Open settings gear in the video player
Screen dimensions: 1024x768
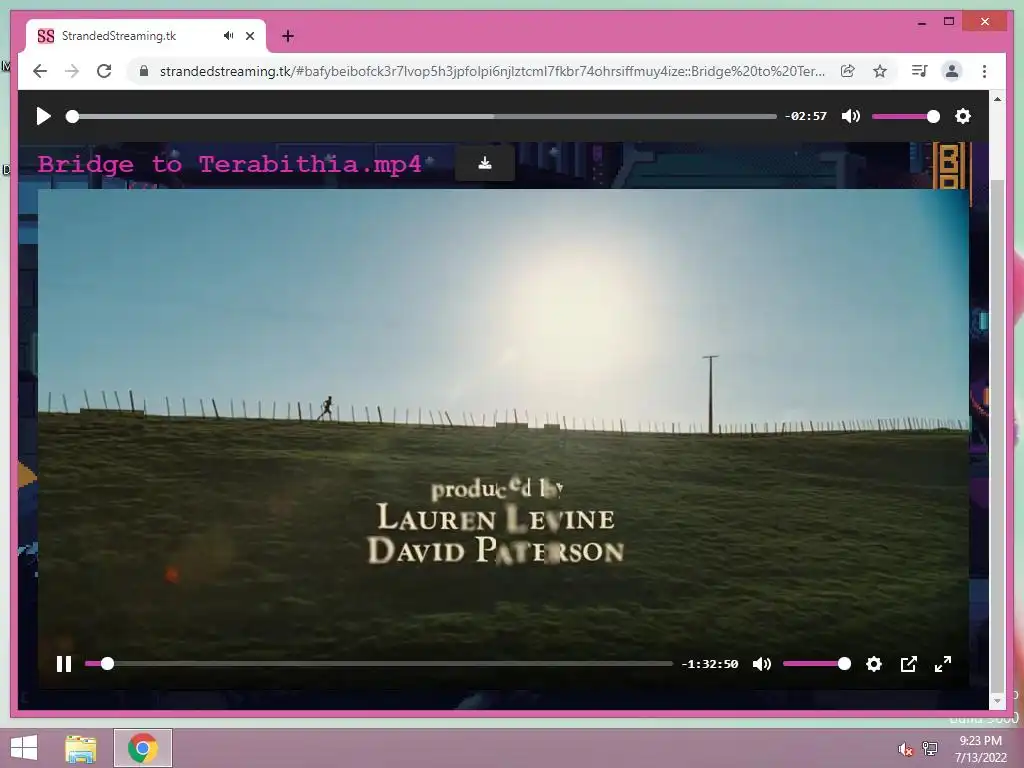874,664
